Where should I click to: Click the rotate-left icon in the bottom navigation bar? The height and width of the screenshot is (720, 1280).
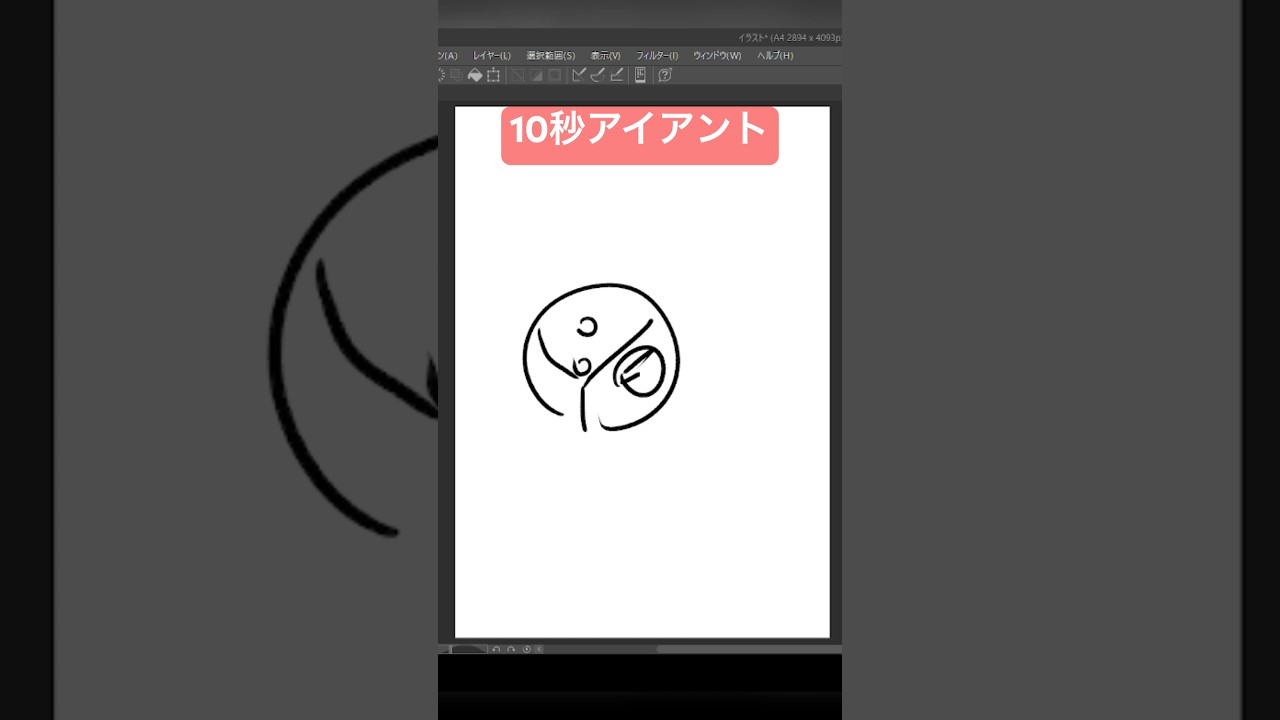(495, 649)
